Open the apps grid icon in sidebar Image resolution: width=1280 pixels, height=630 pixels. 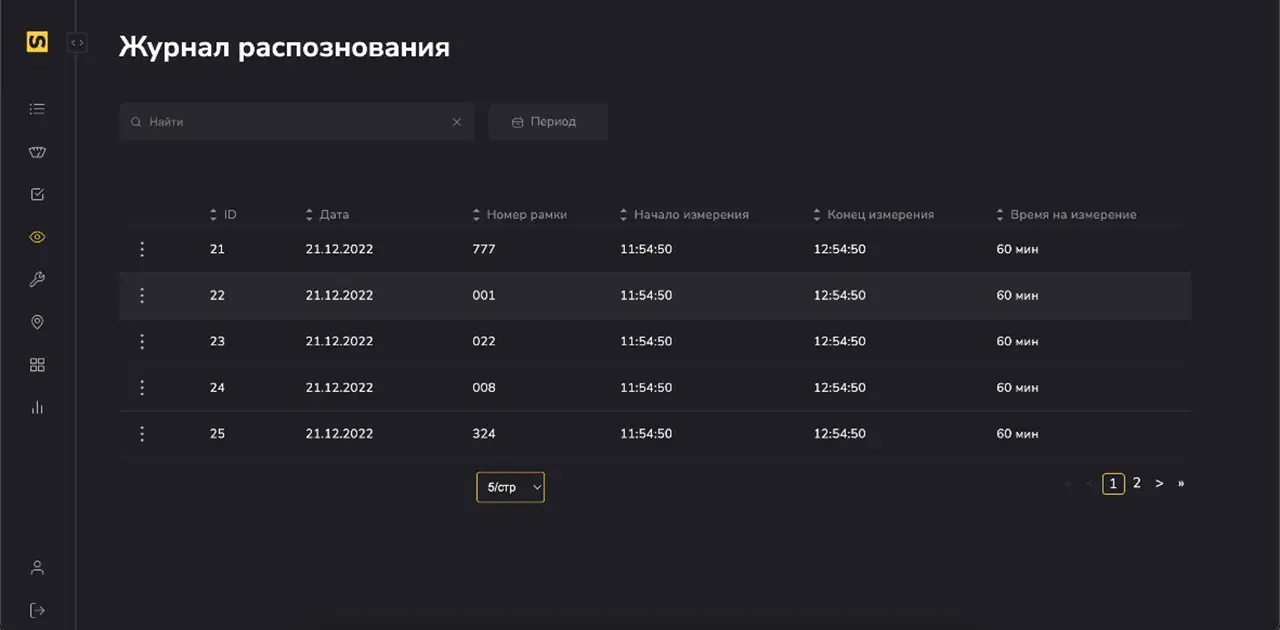tap(37, 364)
